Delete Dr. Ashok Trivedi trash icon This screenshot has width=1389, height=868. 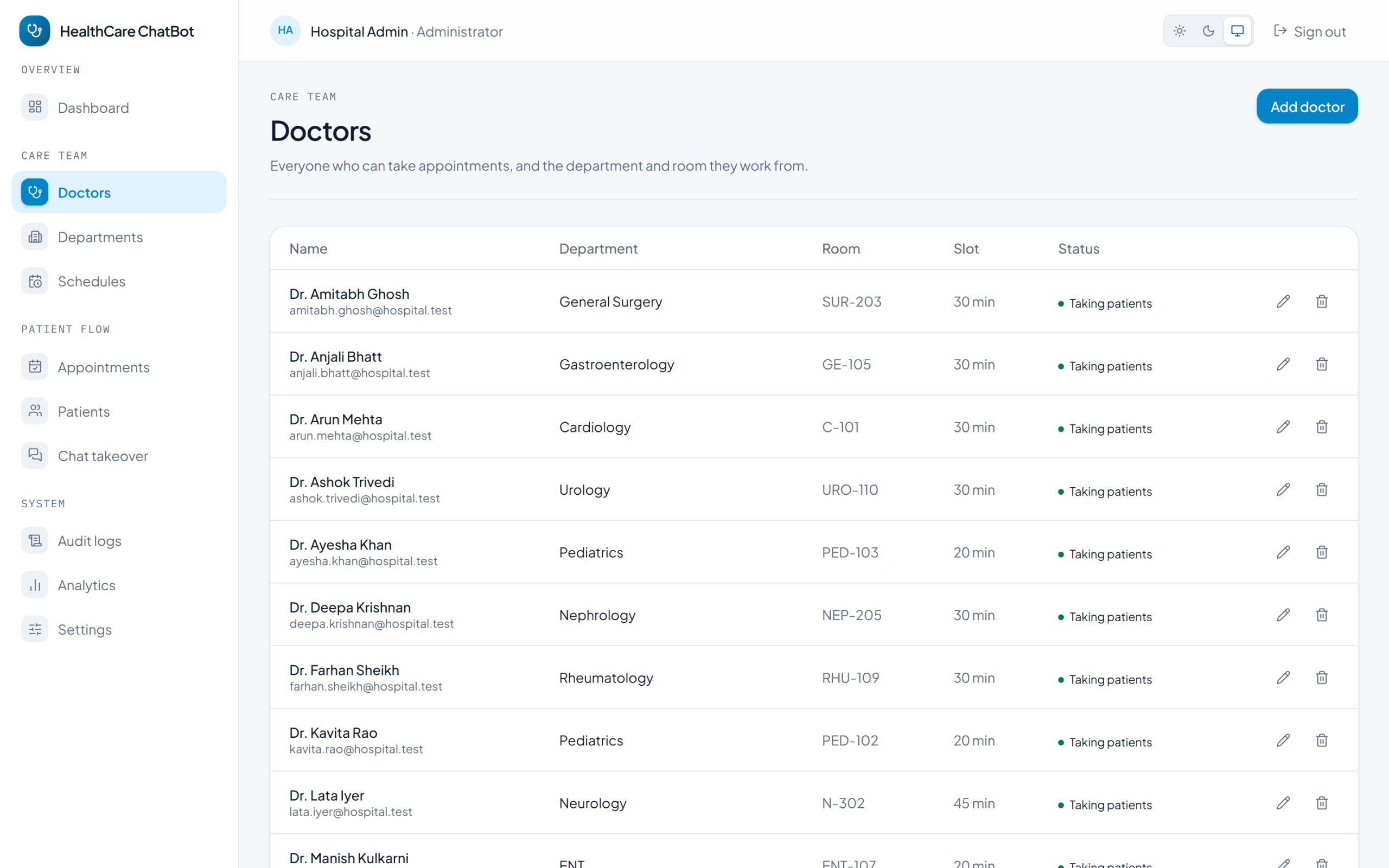click(1322, 489)
